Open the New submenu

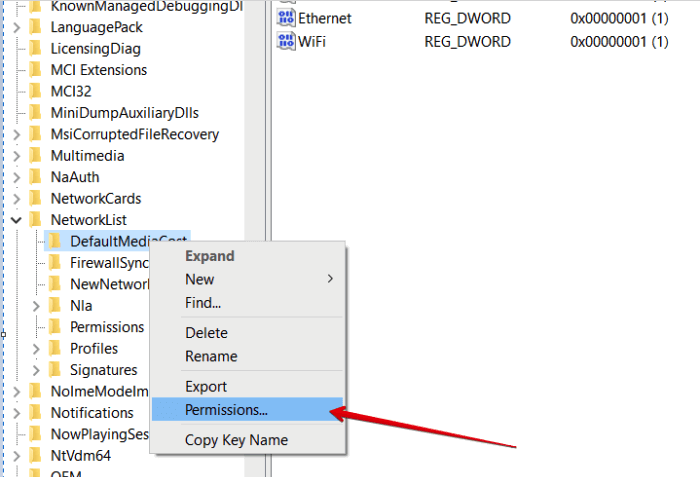(248, 279)
